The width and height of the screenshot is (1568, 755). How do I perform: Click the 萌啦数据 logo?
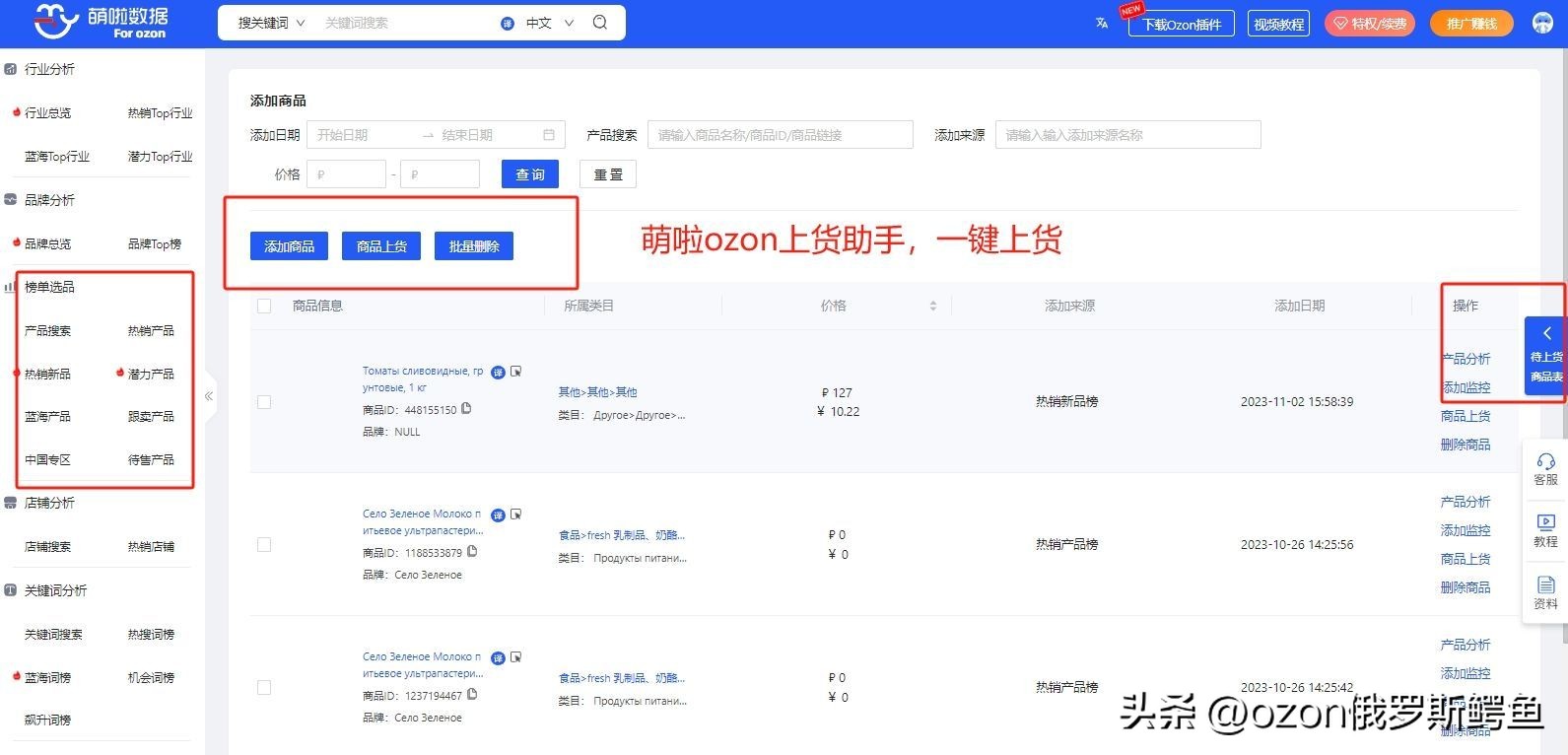tap(101, 22)
